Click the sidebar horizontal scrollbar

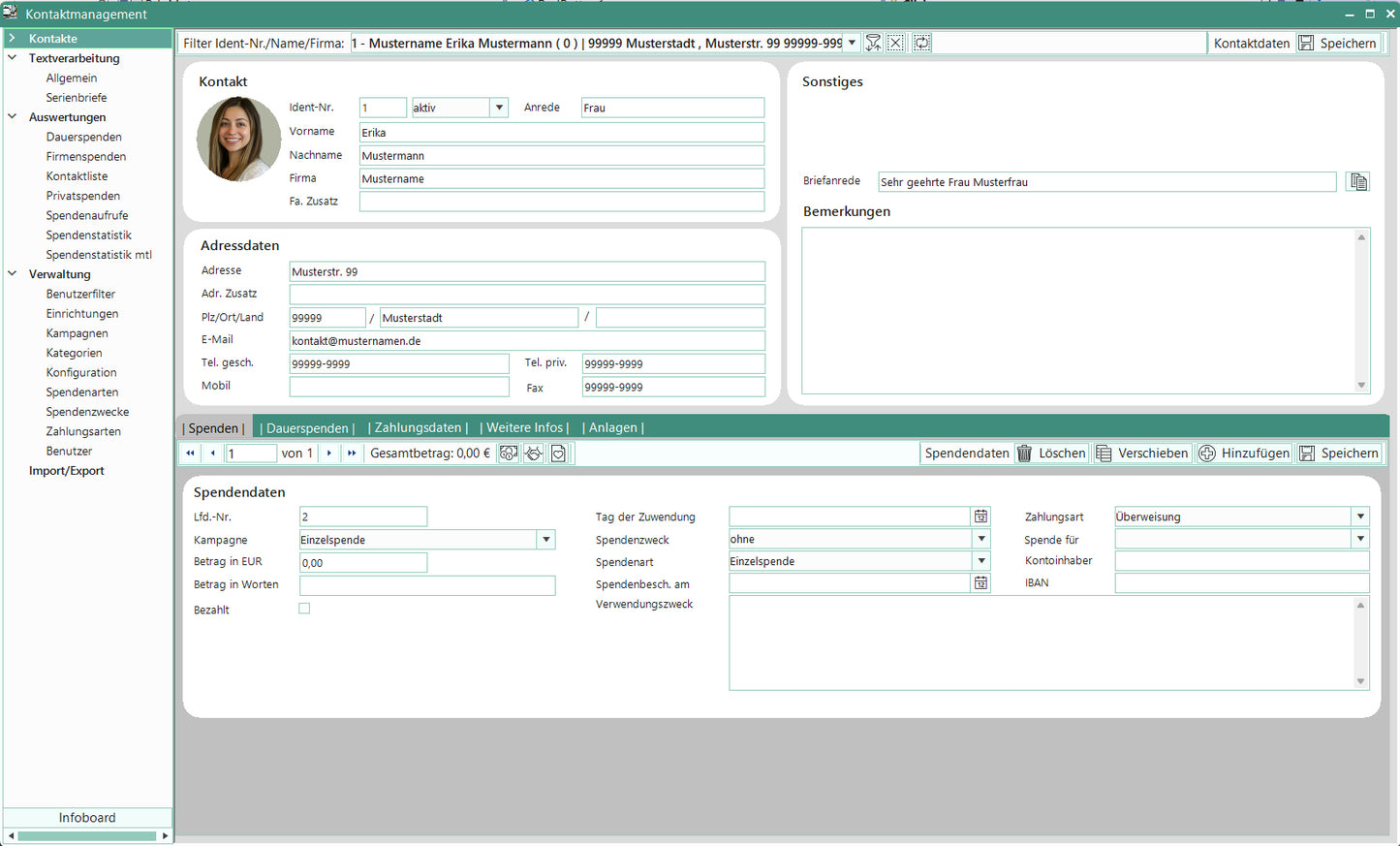(87, 835)
